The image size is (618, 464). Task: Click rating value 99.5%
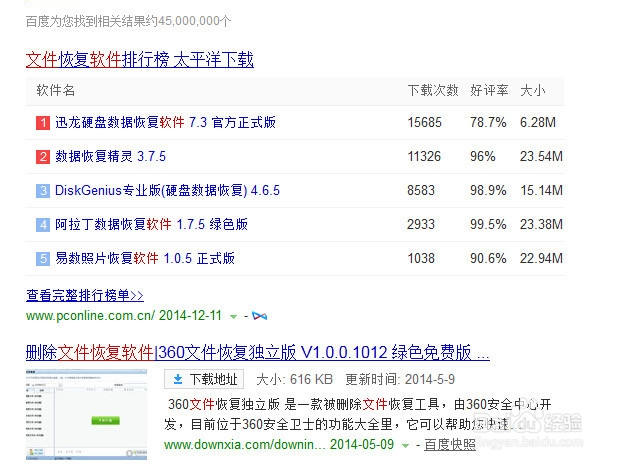point(488,224)
